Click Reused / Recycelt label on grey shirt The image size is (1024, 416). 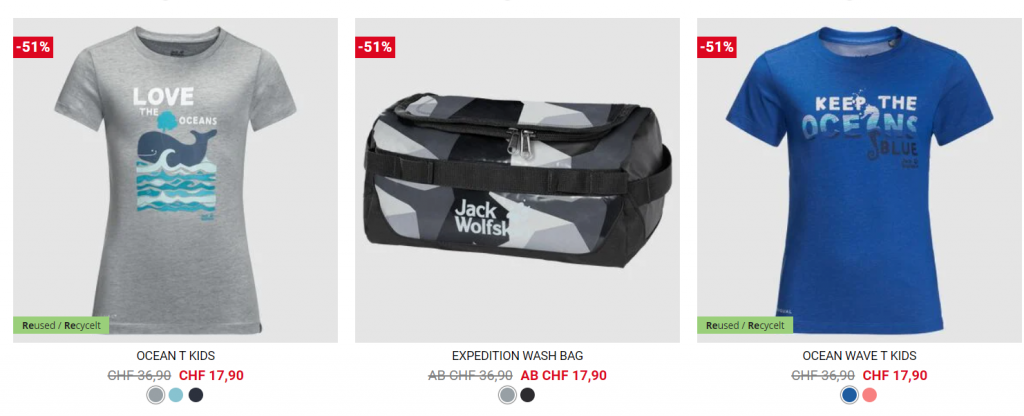61,325
